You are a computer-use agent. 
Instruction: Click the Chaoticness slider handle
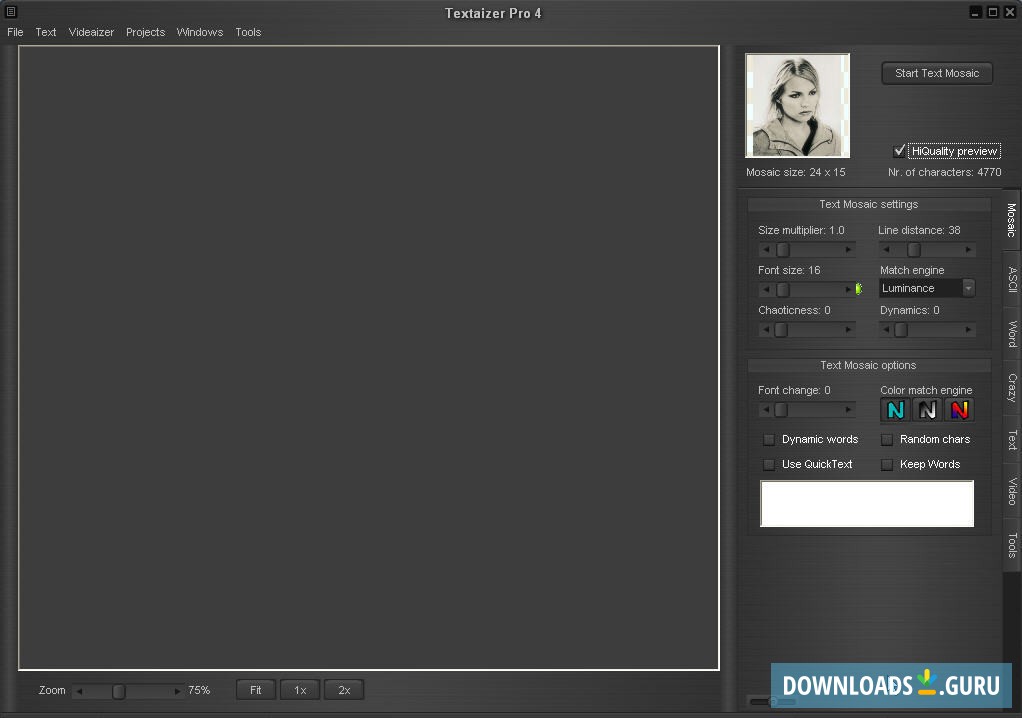[781, 330]
